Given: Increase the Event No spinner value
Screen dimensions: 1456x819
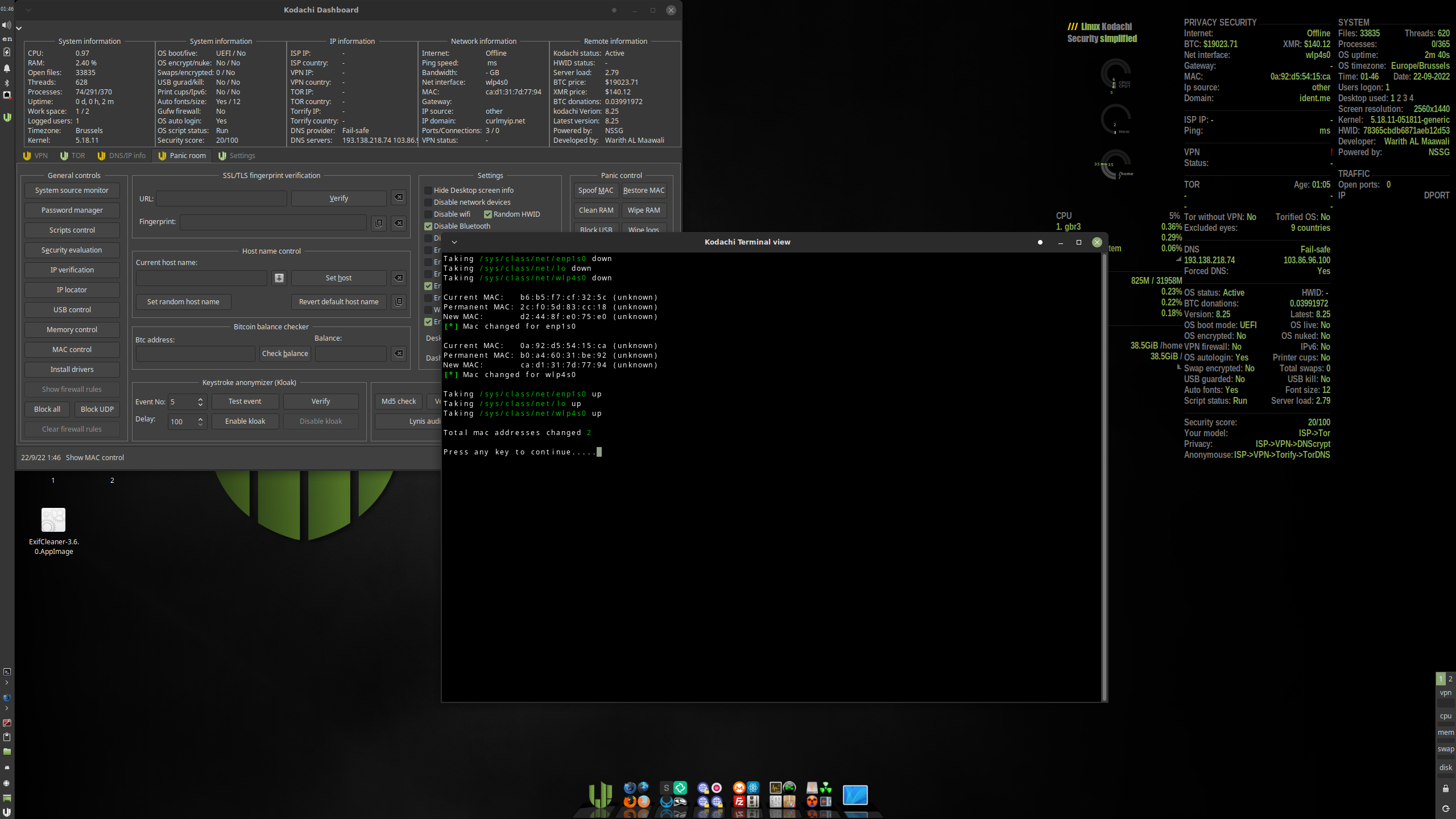Looking at the screenshot, I should [x=200, y=399].
